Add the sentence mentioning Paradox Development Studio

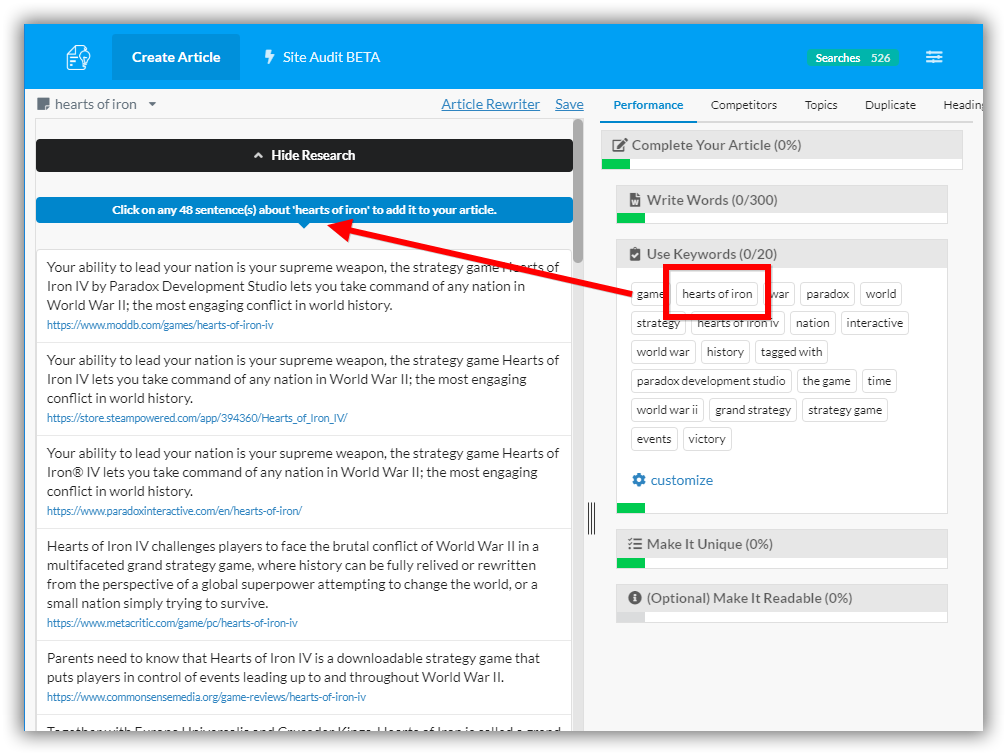[304, 295]
